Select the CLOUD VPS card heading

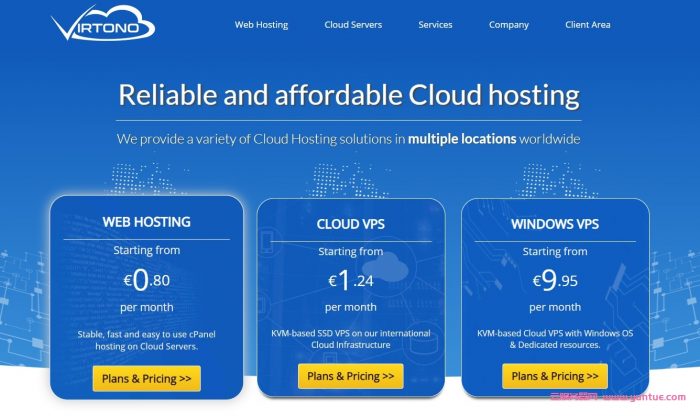(x=351, y=224)
